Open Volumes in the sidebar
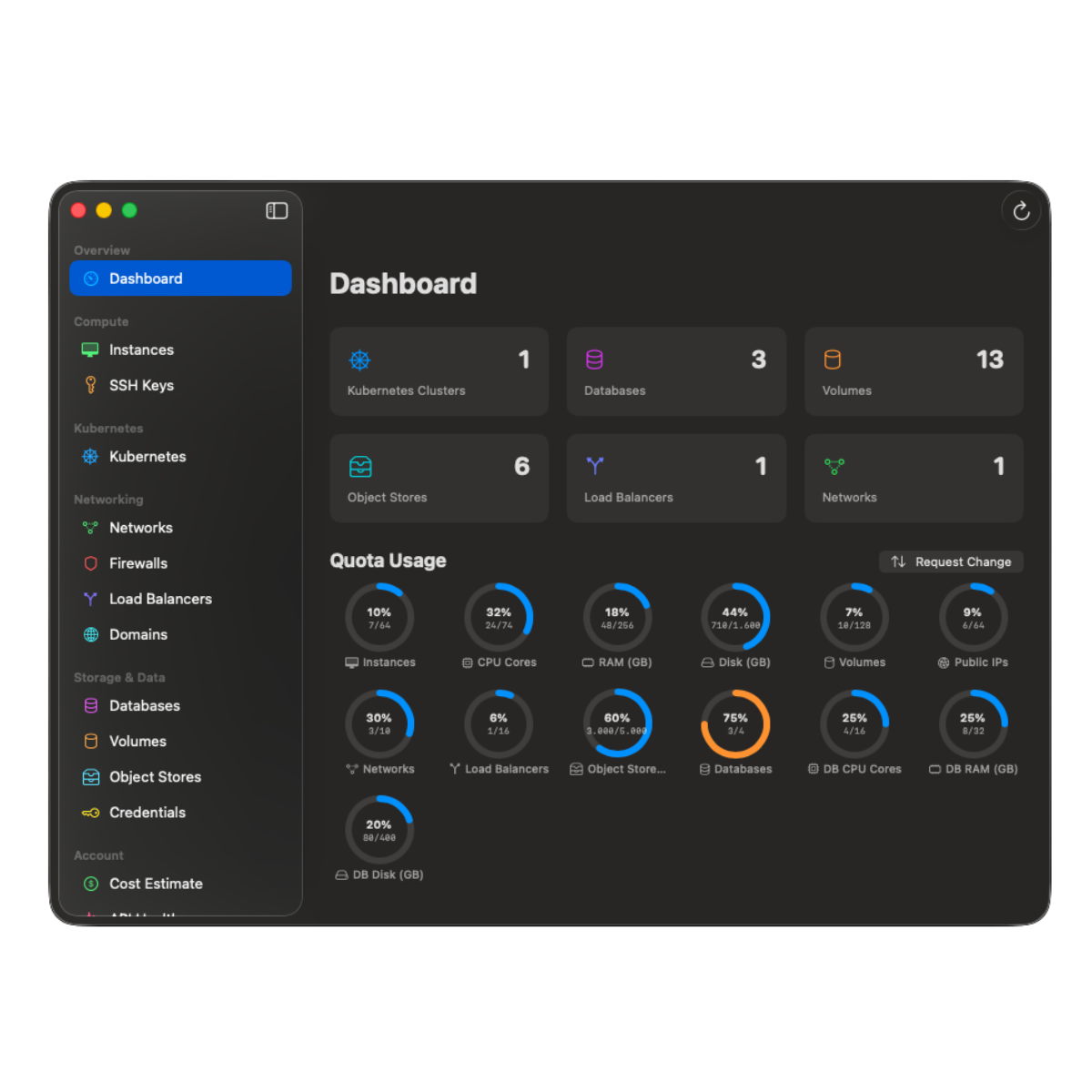Image resolution: width=1092 pixels, height=1092 pixels. click(x=180, y=741)
